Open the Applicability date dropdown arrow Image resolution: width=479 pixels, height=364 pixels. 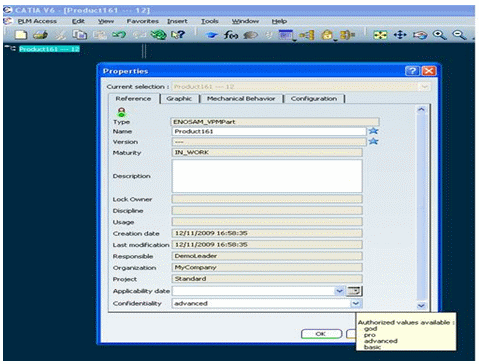(339, 291)
